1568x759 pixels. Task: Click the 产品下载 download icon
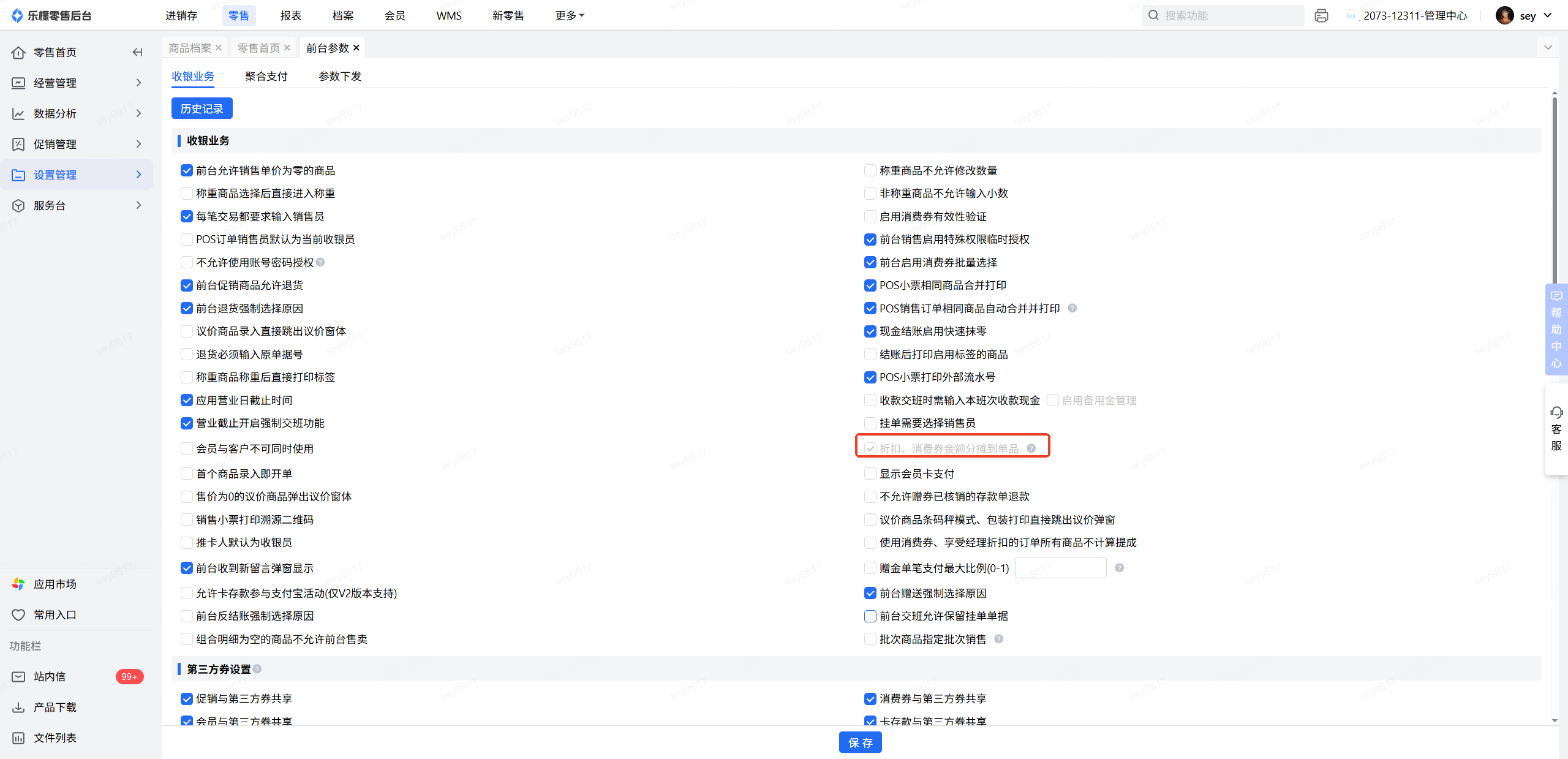[x=18, y=707]
